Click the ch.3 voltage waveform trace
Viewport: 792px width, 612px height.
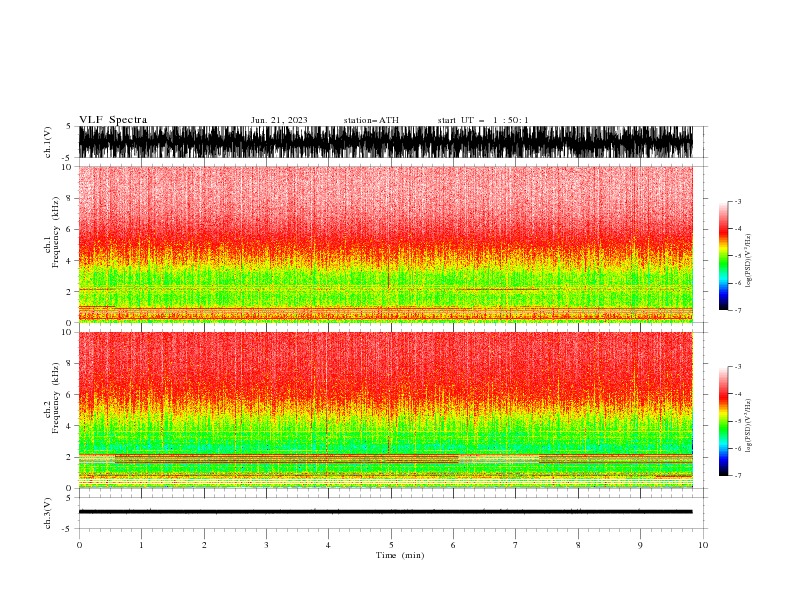(386, 512)
